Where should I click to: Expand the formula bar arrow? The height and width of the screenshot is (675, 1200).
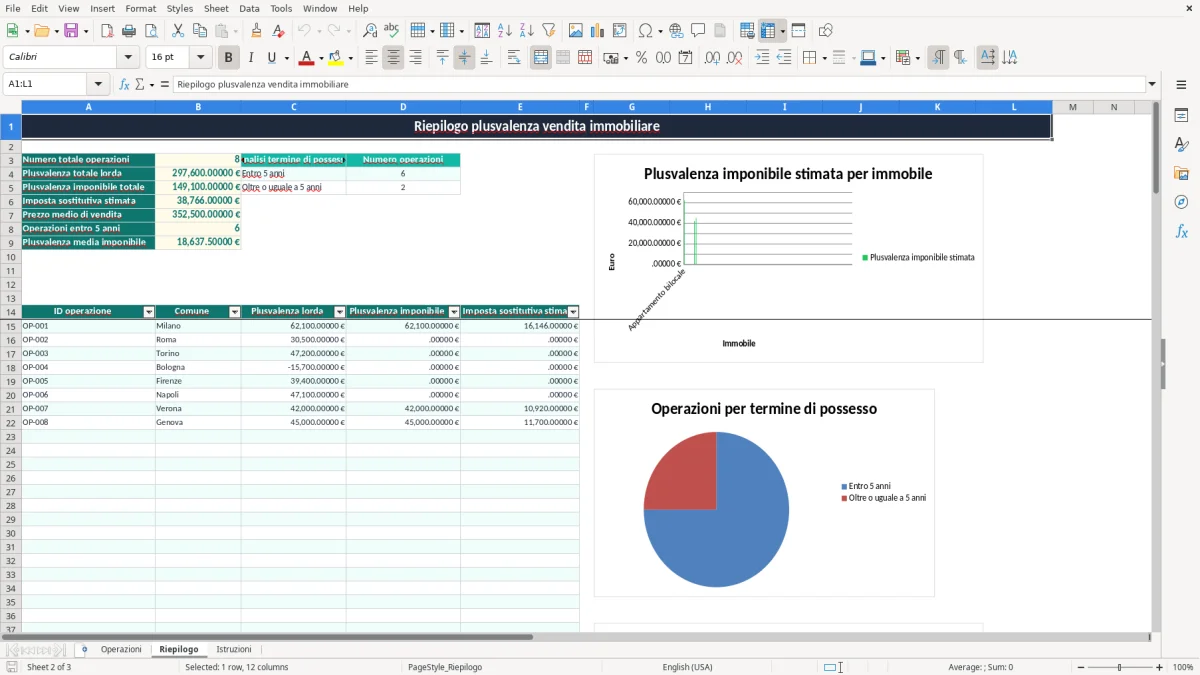coord(1152,84)
